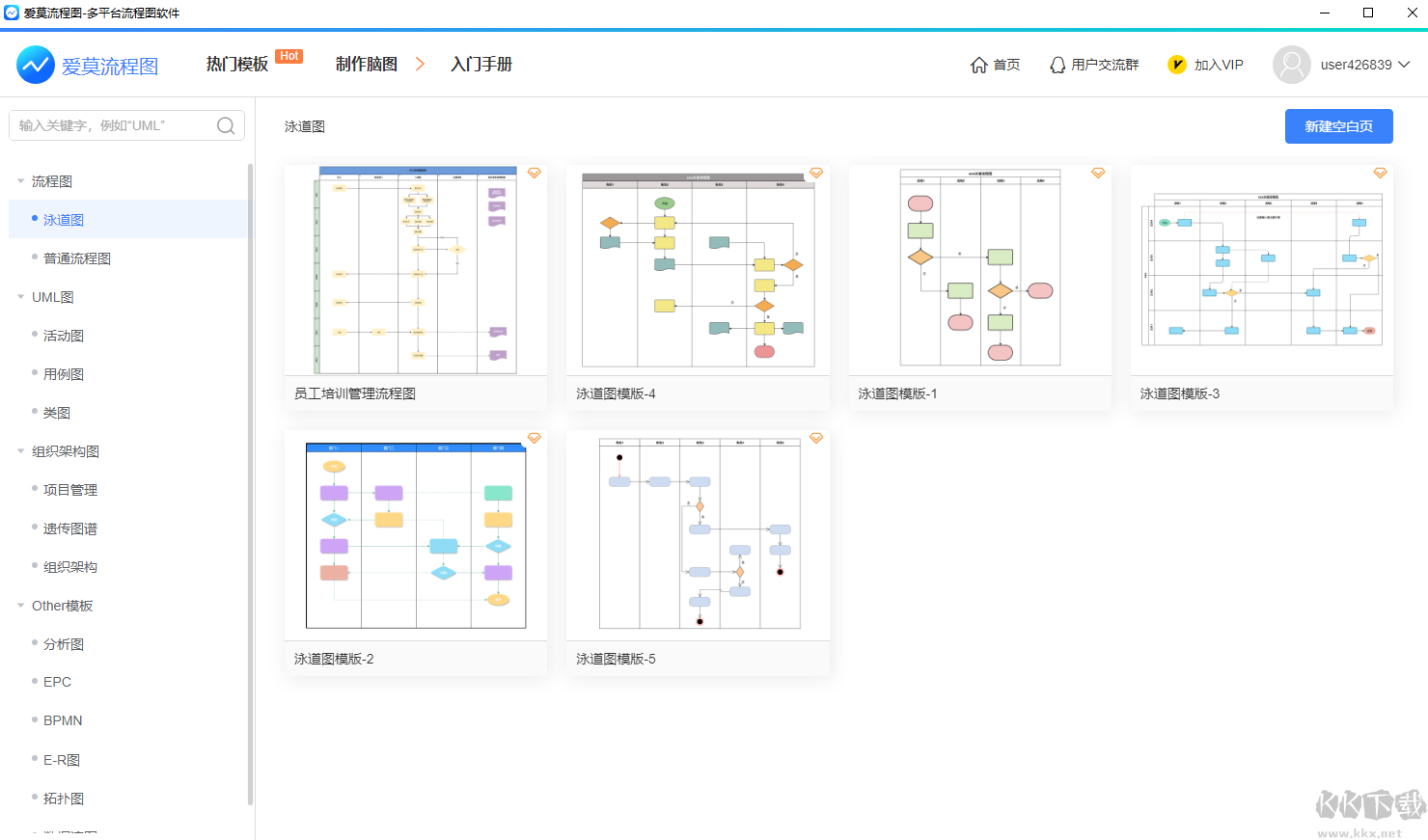
Task: Open the 入门手册 menu
Action: (481, 64)
